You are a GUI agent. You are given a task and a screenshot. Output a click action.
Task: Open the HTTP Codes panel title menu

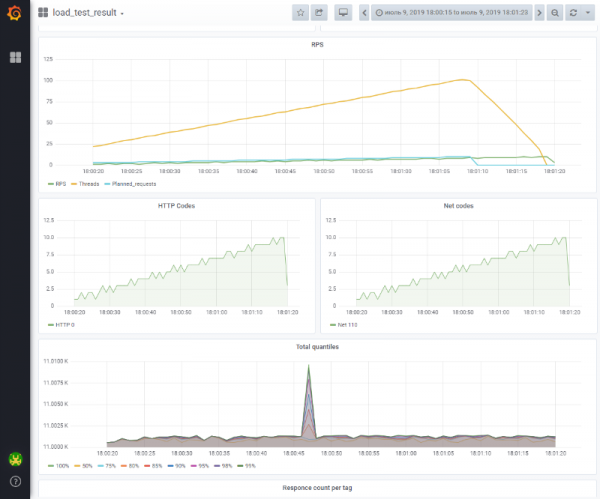[176, 205]
